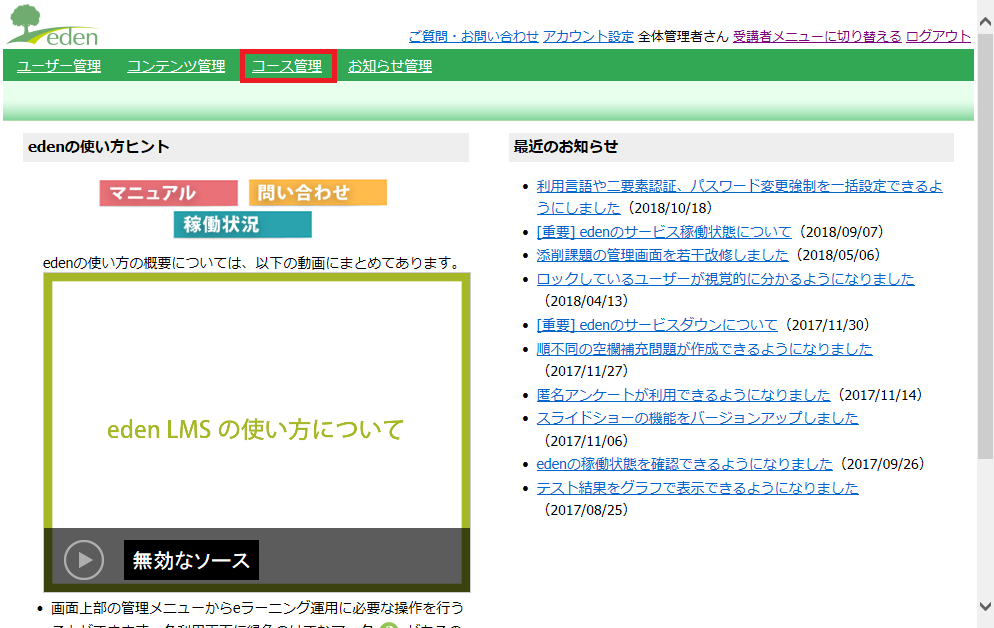Open ロックしているユーザー notice
Screen dimensions: 994x628
click(x=725, y=279)
